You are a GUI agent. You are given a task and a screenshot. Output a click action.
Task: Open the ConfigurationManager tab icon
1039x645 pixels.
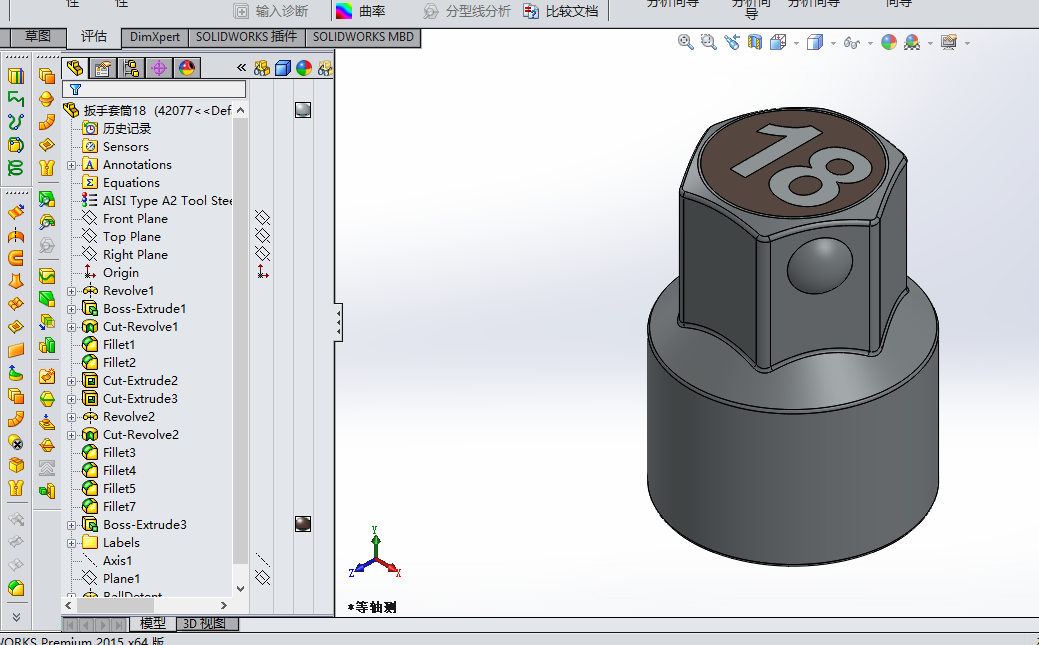130,68
